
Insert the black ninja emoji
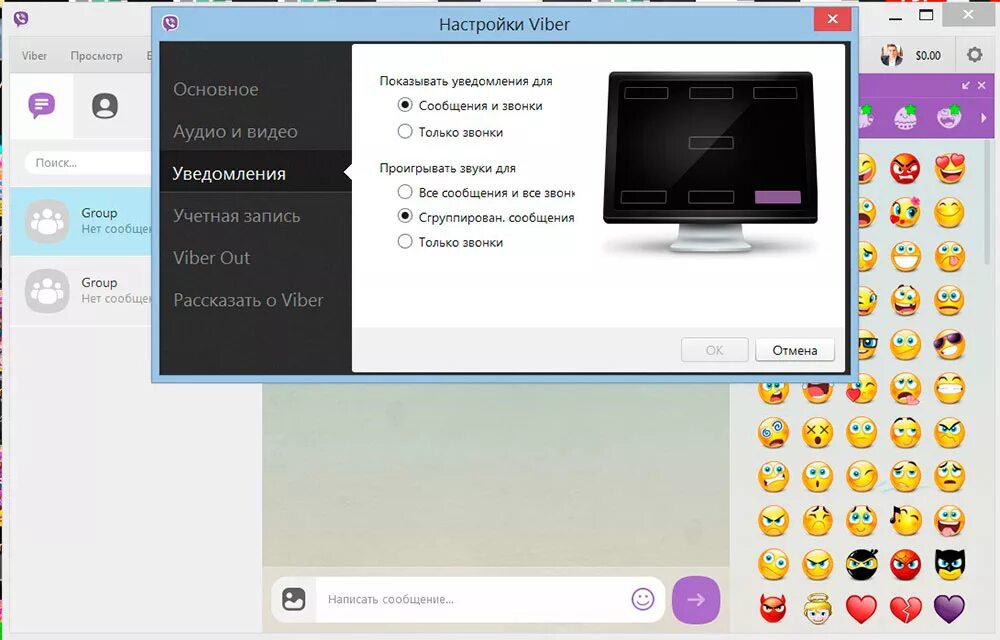[862, 565]
